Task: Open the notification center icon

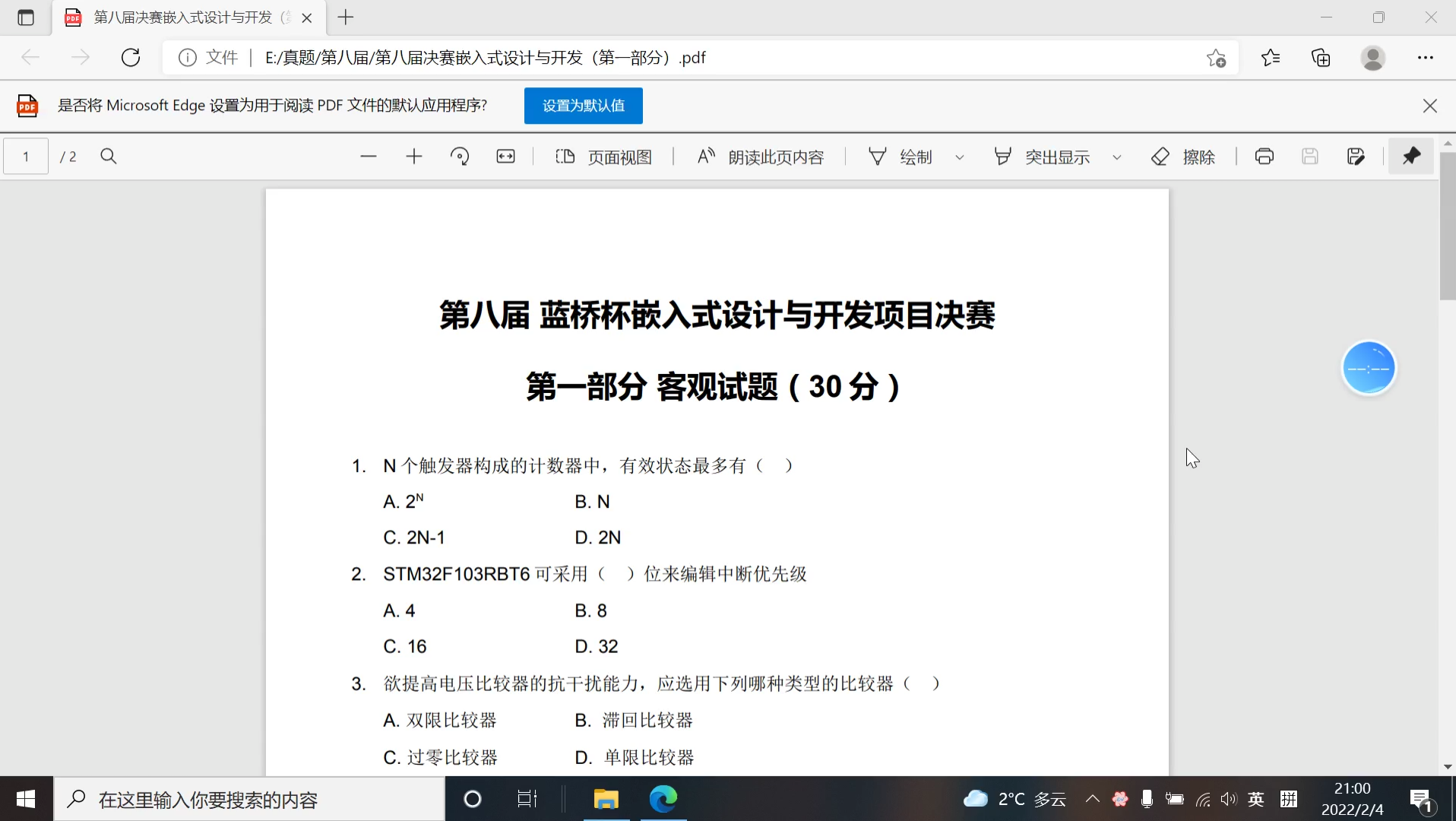Action: [1422, 800]
